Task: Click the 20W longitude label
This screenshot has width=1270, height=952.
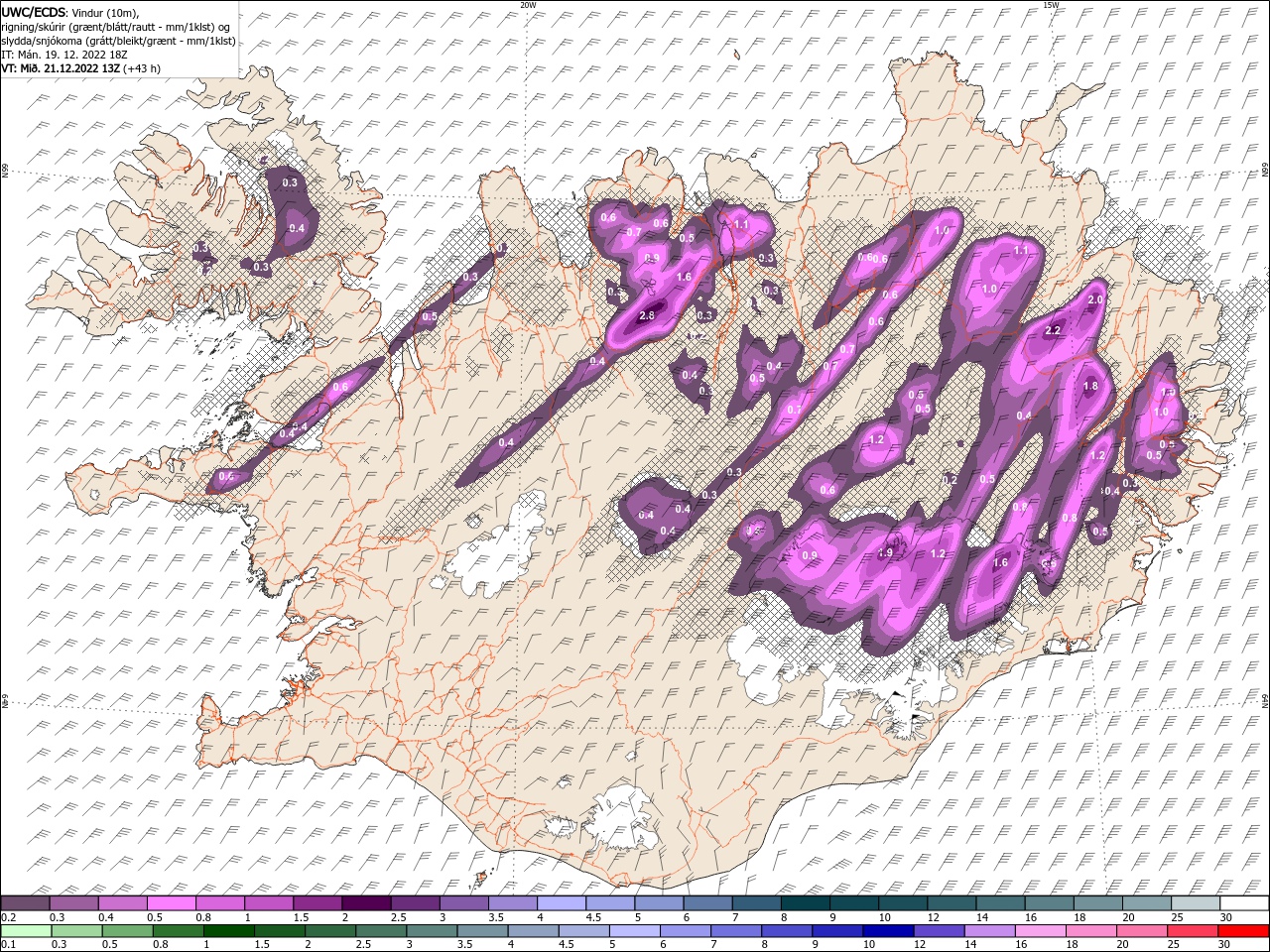Action: click(x=528, y=5)
